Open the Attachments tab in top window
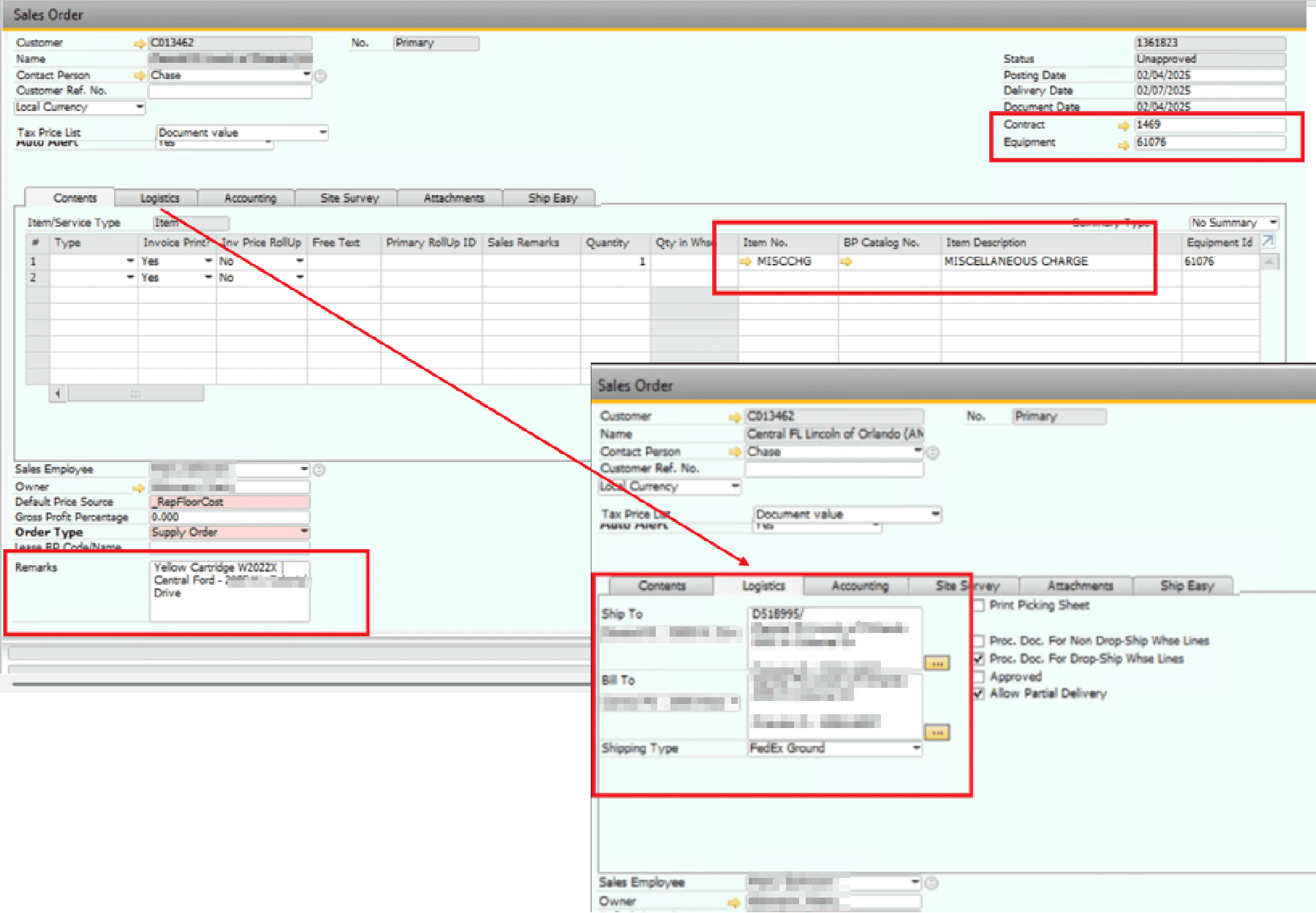The width and height of the screenshot is (1316, 913). (x=453, y=198)
